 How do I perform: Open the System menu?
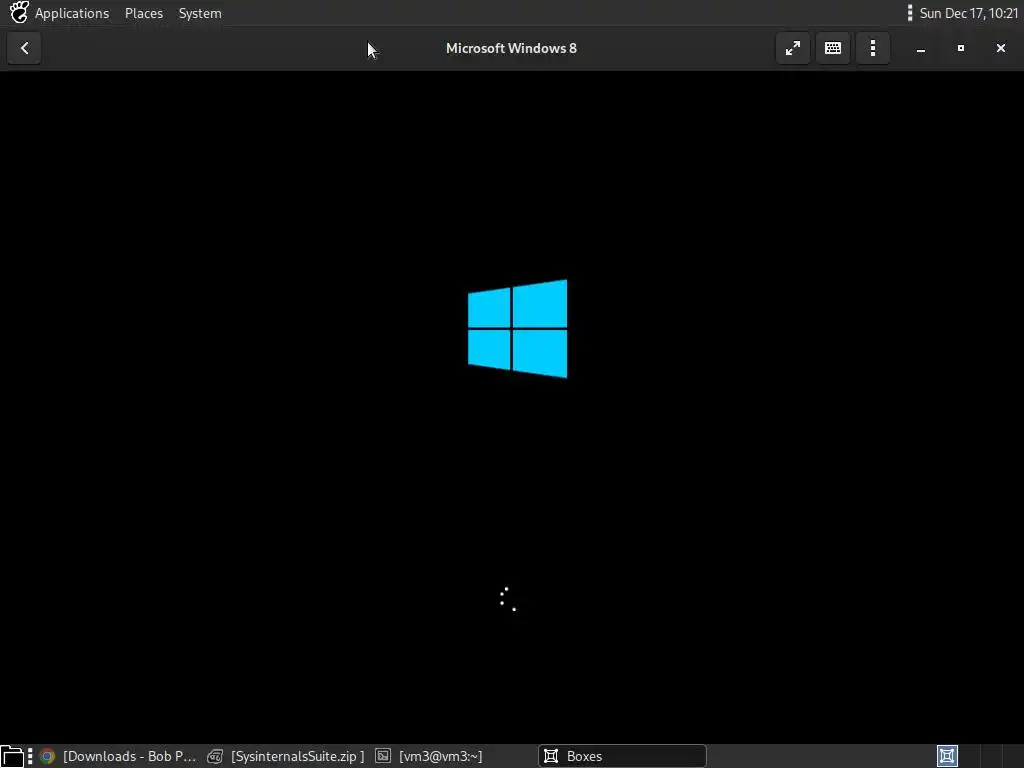(200, 13)
